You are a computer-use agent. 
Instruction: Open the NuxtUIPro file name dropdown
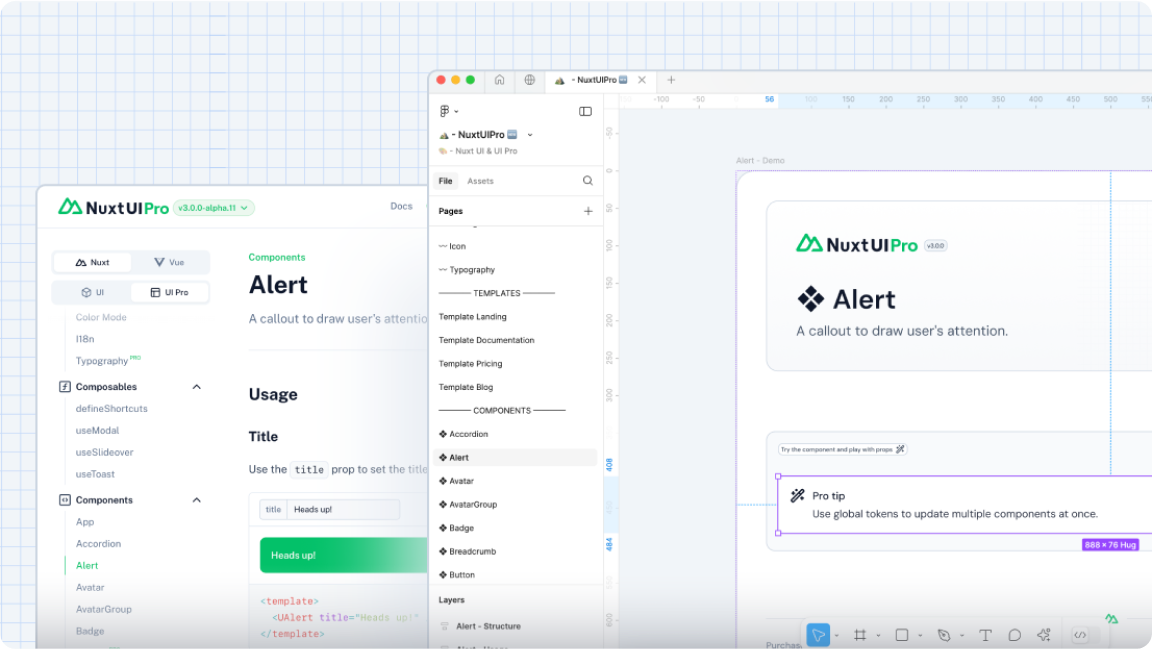530,134
